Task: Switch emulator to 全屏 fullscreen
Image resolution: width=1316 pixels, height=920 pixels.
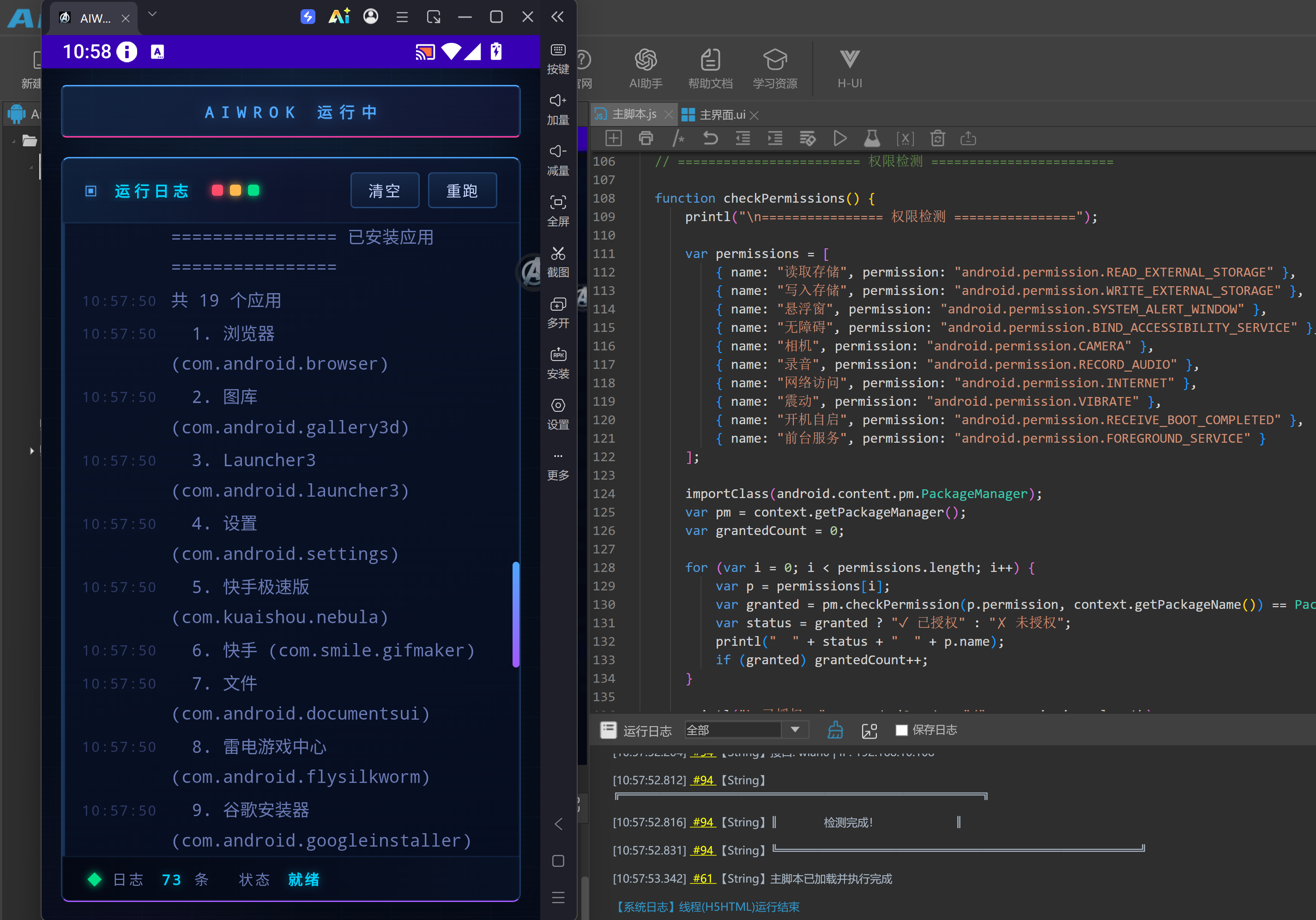Action: [x=558, y=211]
